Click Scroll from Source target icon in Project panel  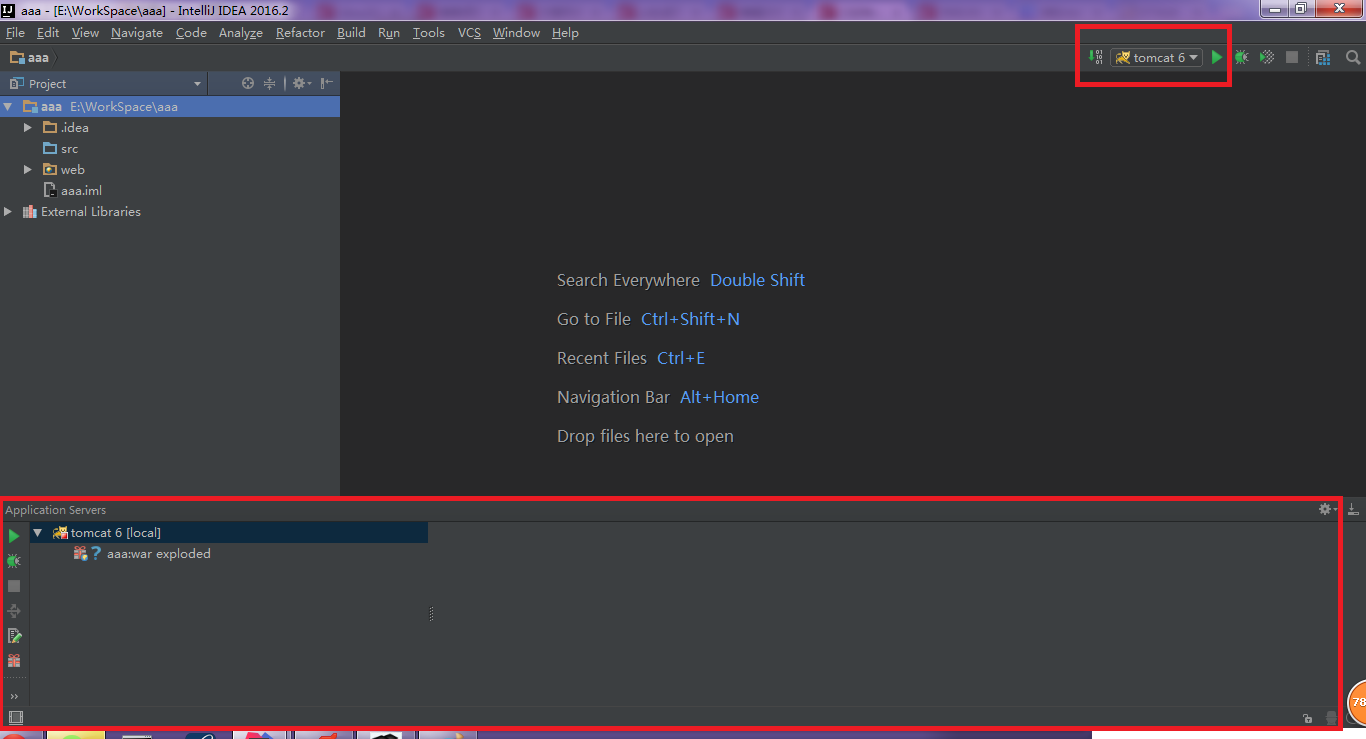248,83
